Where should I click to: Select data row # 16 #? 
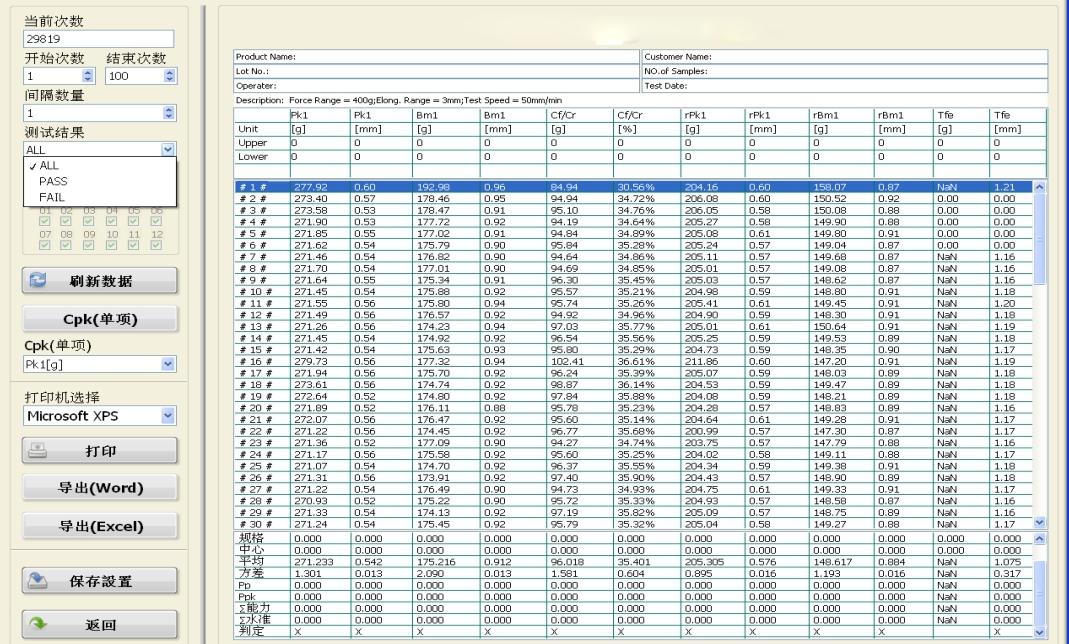point(633,362)
